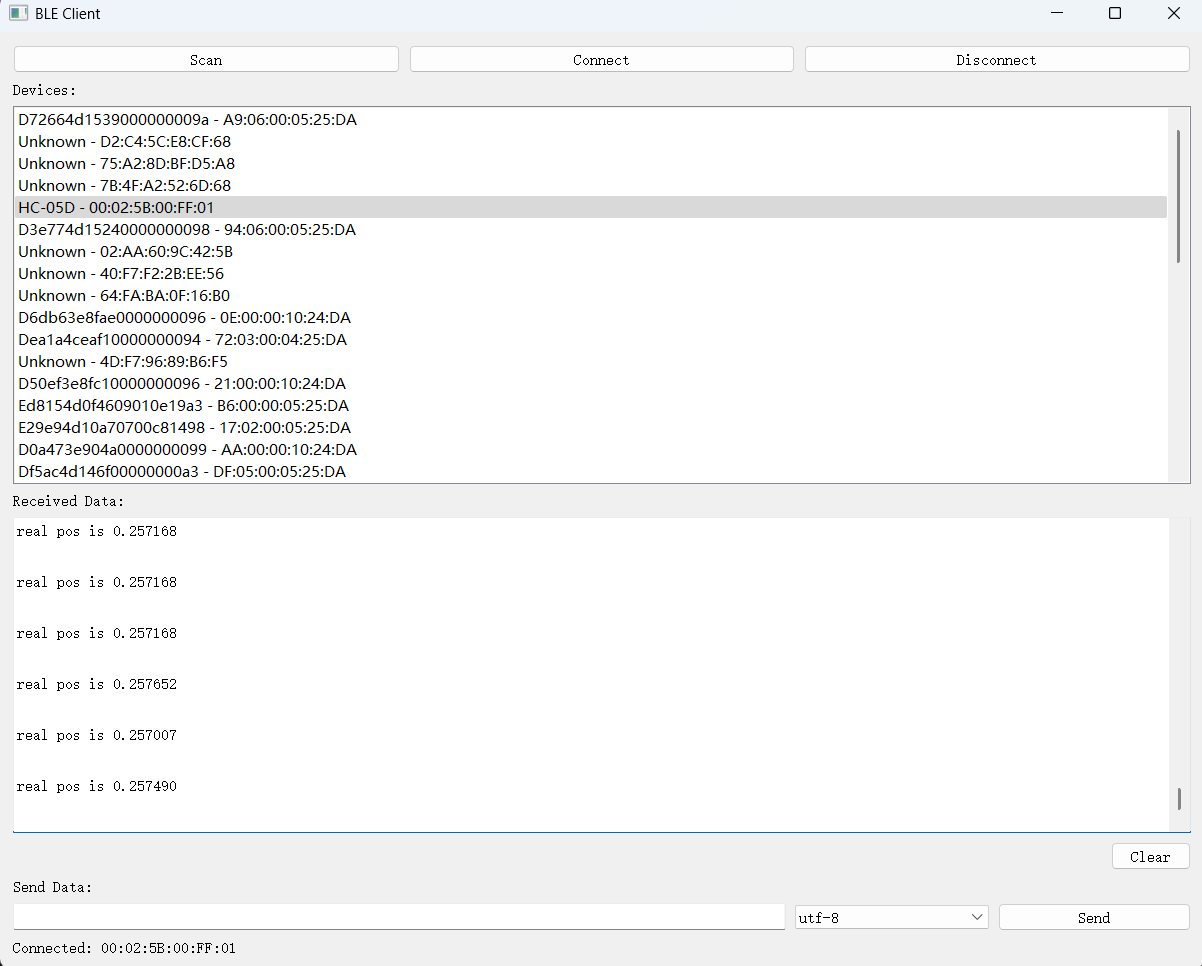Select device Dea1a4ceaf10000000094
The width and height of the screenshot is (1202, 966).
(x=592, y=339)
